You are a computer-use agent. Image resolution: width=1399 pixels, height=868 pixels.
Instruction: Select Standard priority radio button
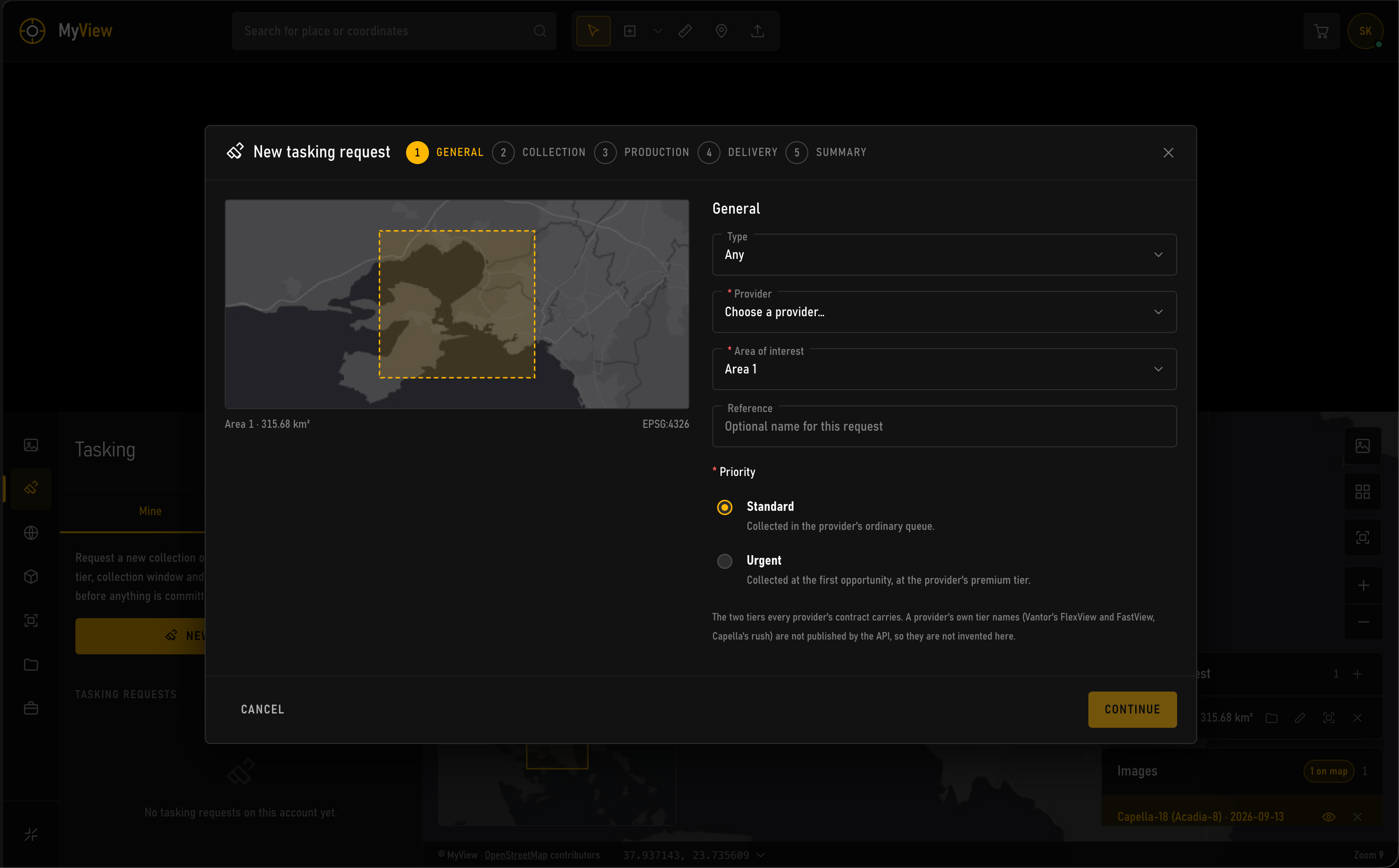pos(725,507)
